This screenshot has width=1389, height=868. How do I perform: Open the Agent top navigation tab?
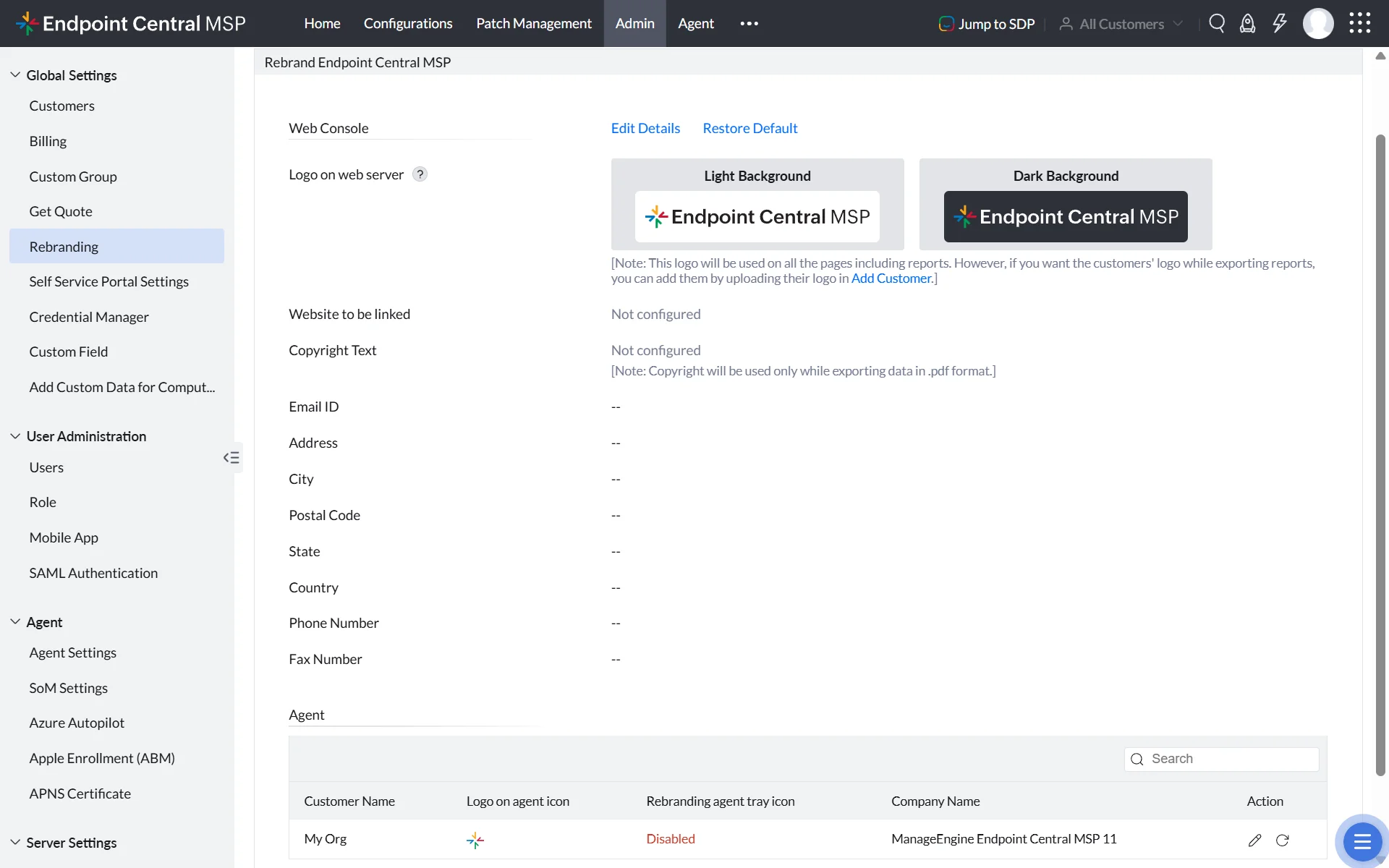(696, 23)
